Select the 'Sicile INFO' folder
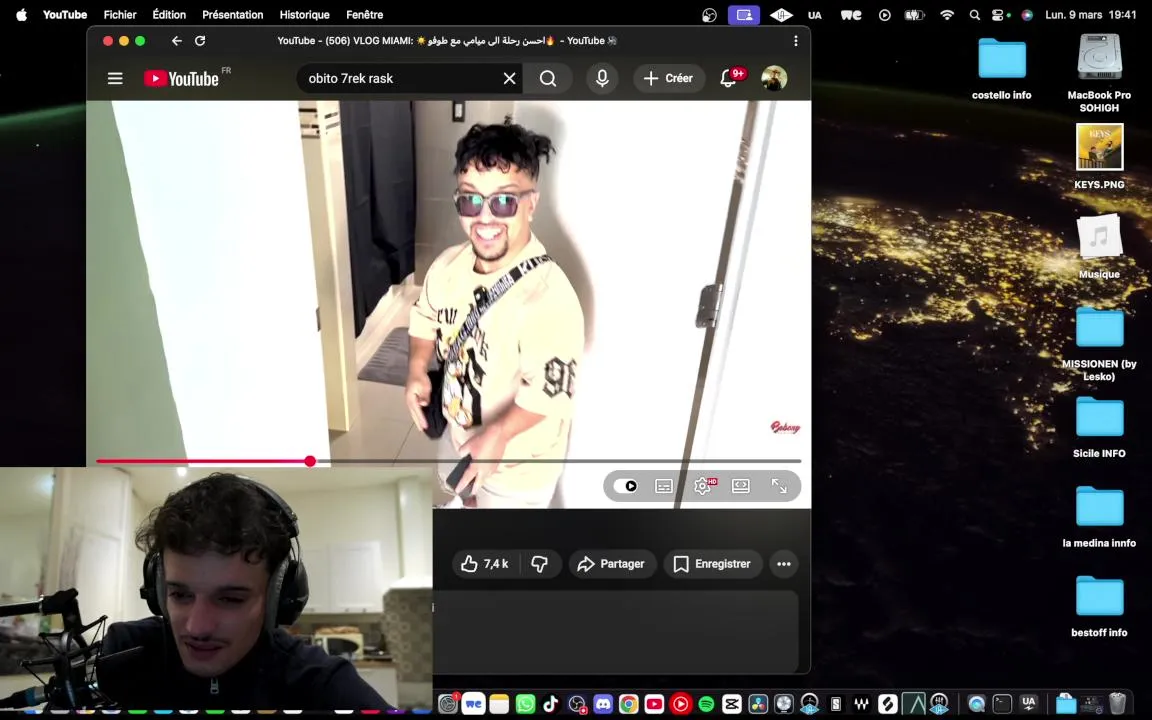Screen dimensions: 1152x720 1099,427
